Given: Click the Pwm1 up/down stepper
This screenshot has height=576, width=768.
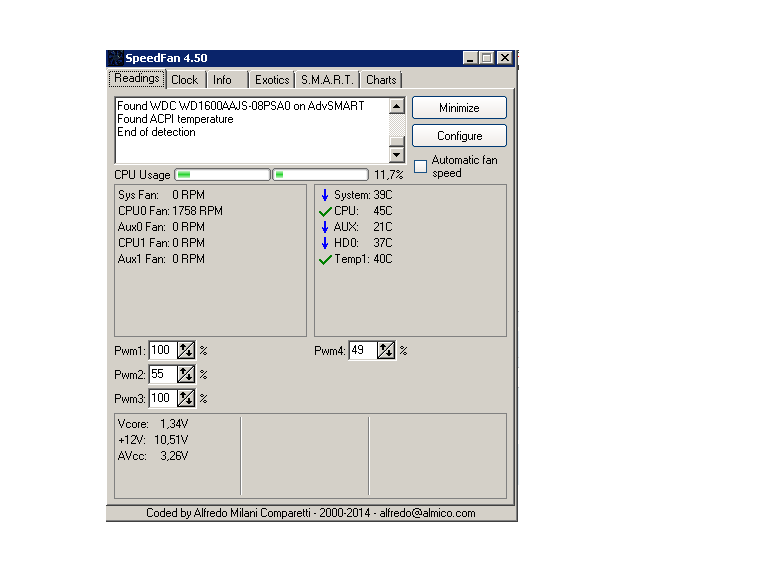Looking at the screenshot, I should coord(186,350).
